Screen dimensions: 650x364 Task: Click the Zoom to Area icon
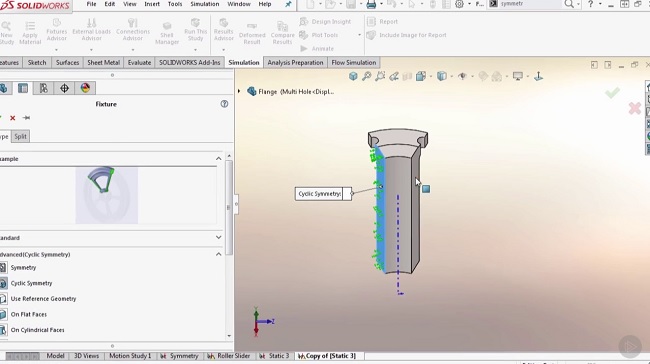click(380, 76)
